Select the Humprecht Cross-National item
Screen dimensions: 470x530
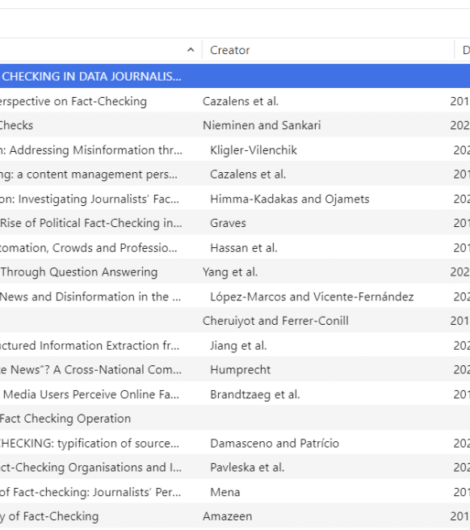point(235,370)
